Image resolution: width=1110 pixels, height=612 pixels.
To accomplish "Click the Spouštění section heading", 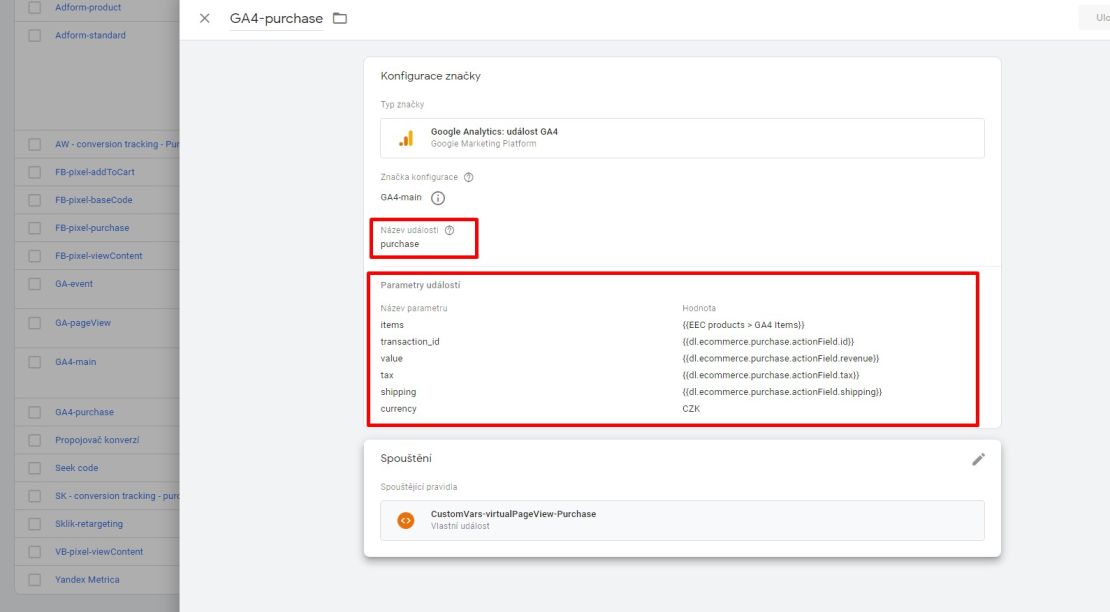I will tap(406, 458).
